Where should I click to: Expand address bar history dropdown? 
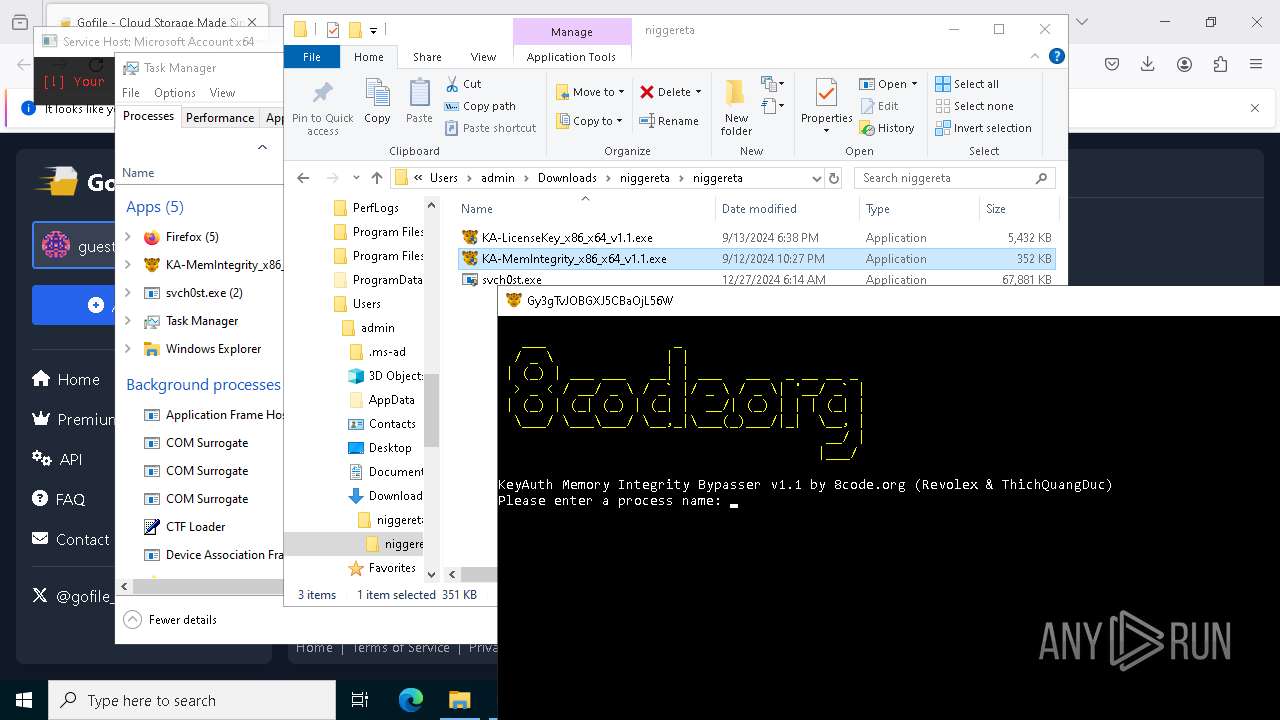[817, 178]
